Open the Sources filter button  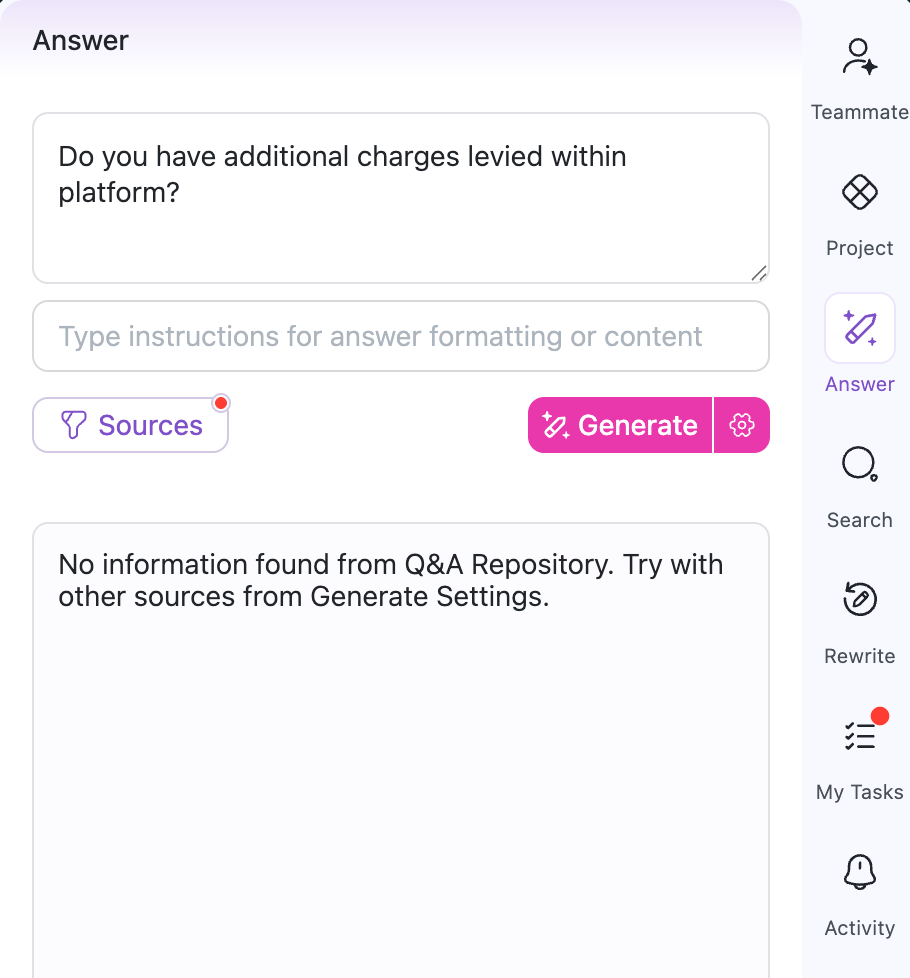[131, 425]
